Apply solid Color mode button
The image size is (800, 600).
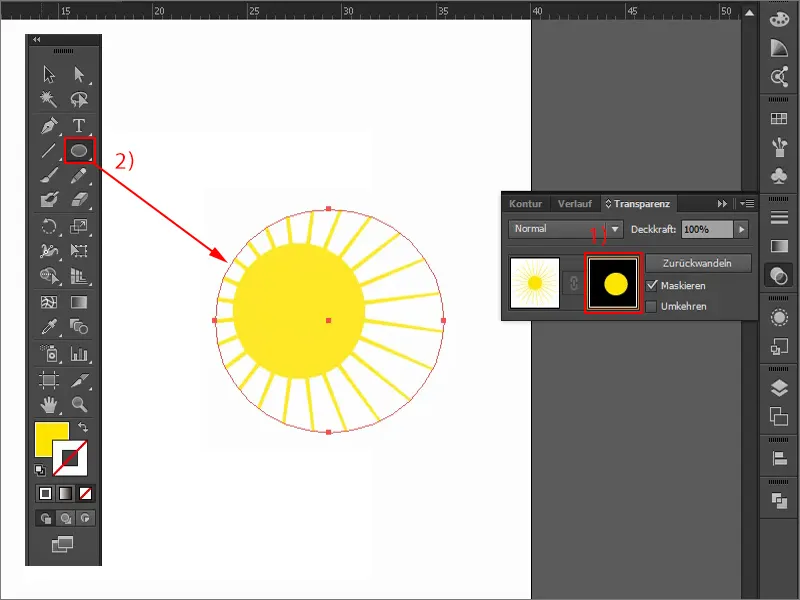45,493
